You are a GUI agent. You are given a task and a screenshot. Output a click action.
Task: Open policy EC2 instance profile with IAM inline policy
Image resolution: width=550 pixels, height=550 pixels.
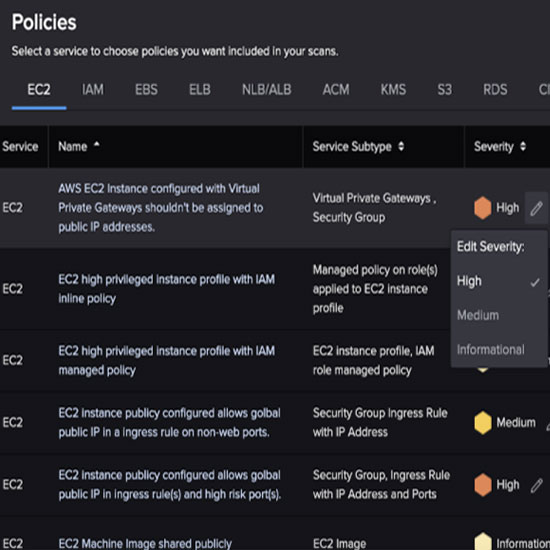point(166,289)
